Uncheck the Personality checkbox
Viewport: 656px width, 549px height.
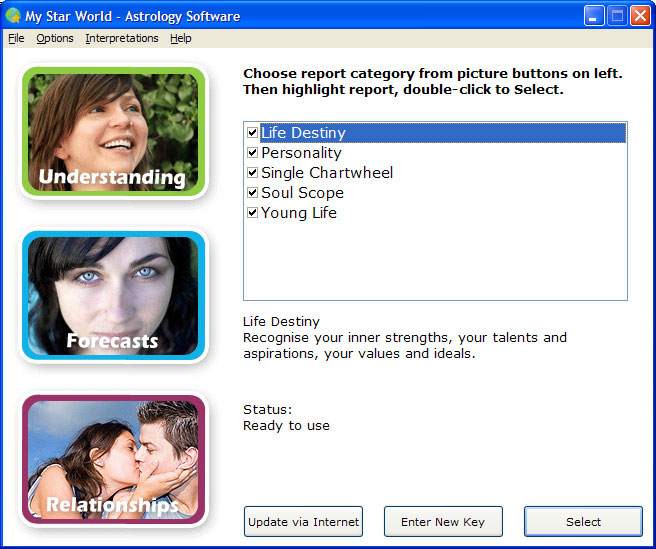(x=252, y=153)
